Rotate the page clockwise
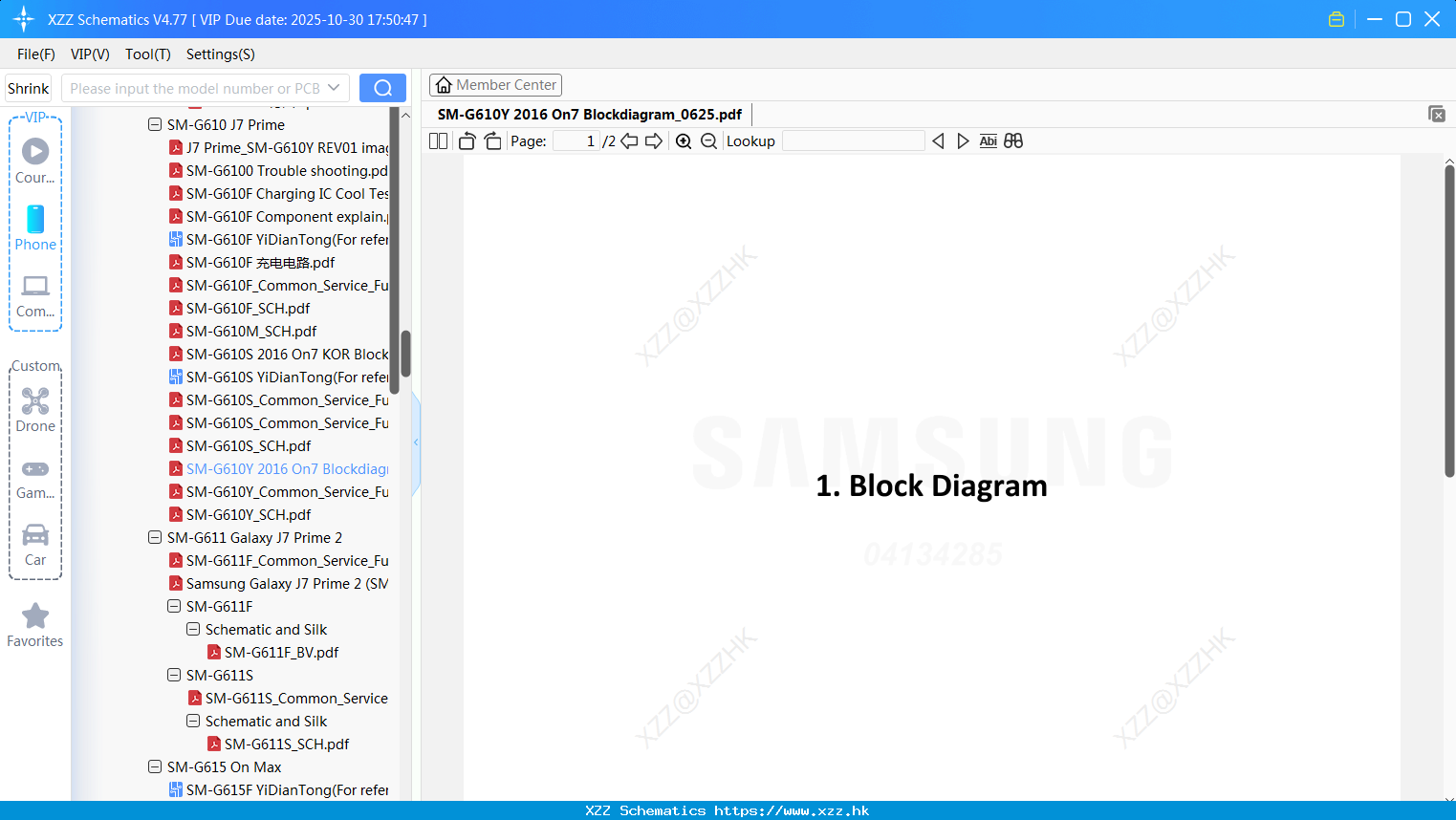This screenshot has width=1456, height=820. (x=492, y=141)
